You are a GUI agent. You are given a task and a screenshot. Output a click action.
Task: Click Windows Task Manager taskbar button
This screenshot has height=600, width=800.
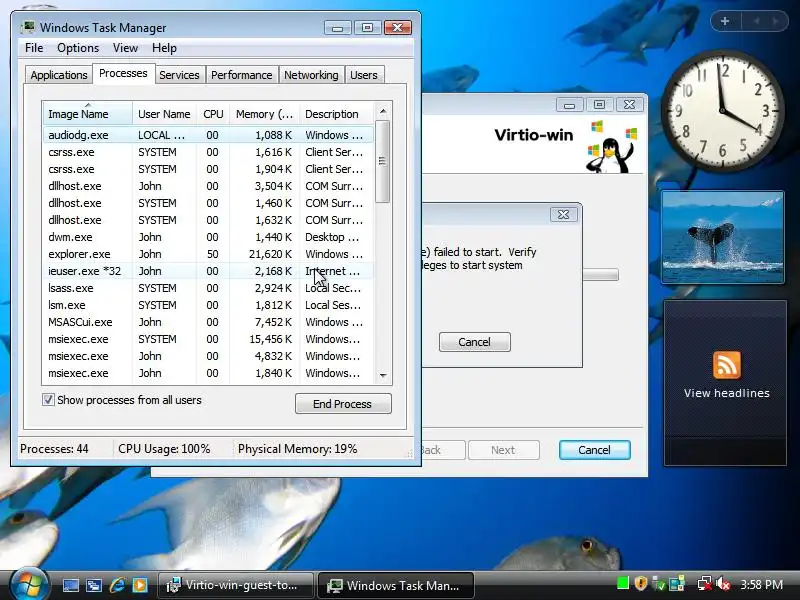tap(396, 585)
